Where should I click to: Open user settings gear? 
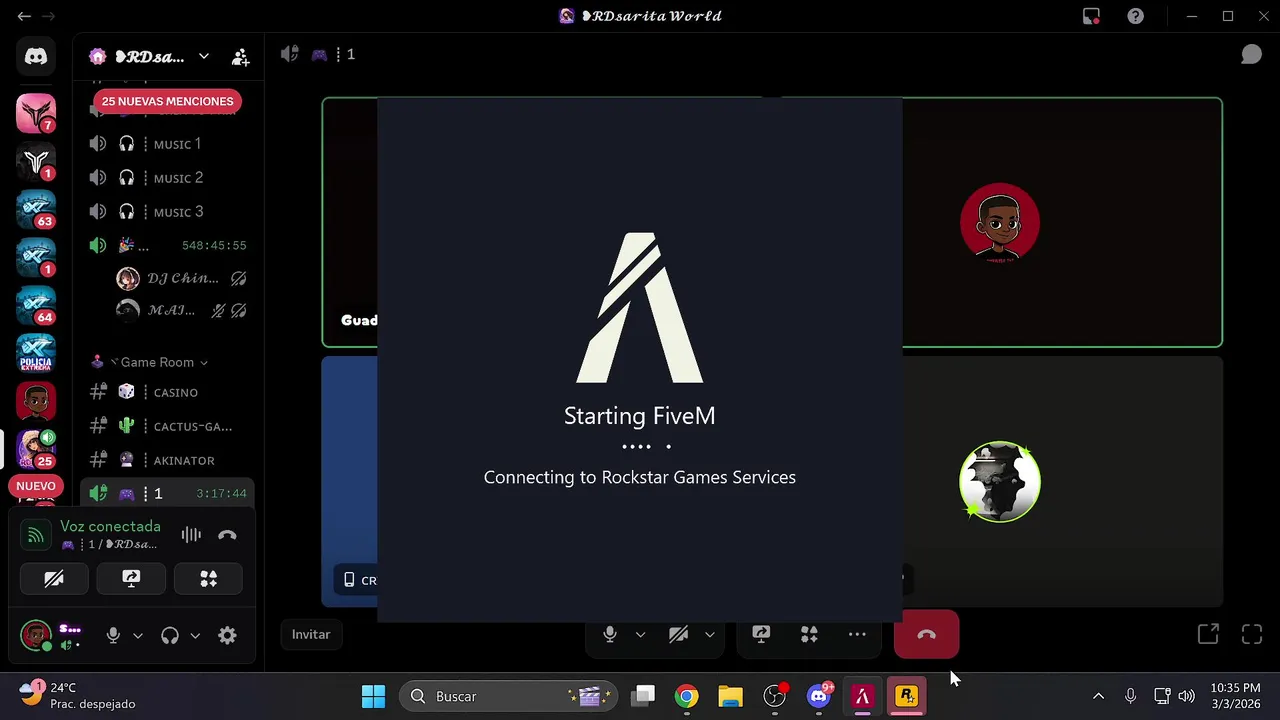(227, 635)
